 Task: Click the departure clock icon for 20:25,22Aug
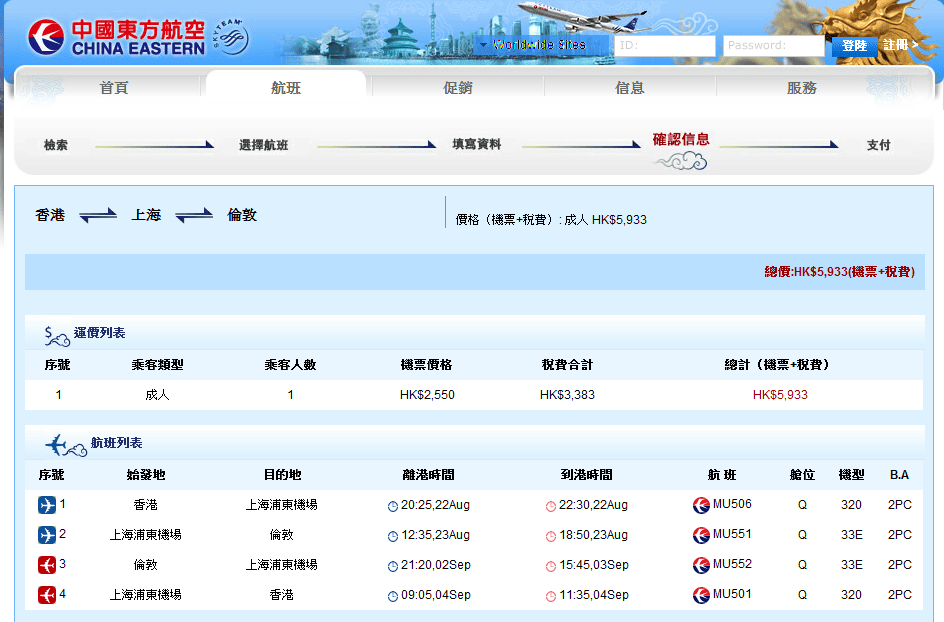pos(393,506)
